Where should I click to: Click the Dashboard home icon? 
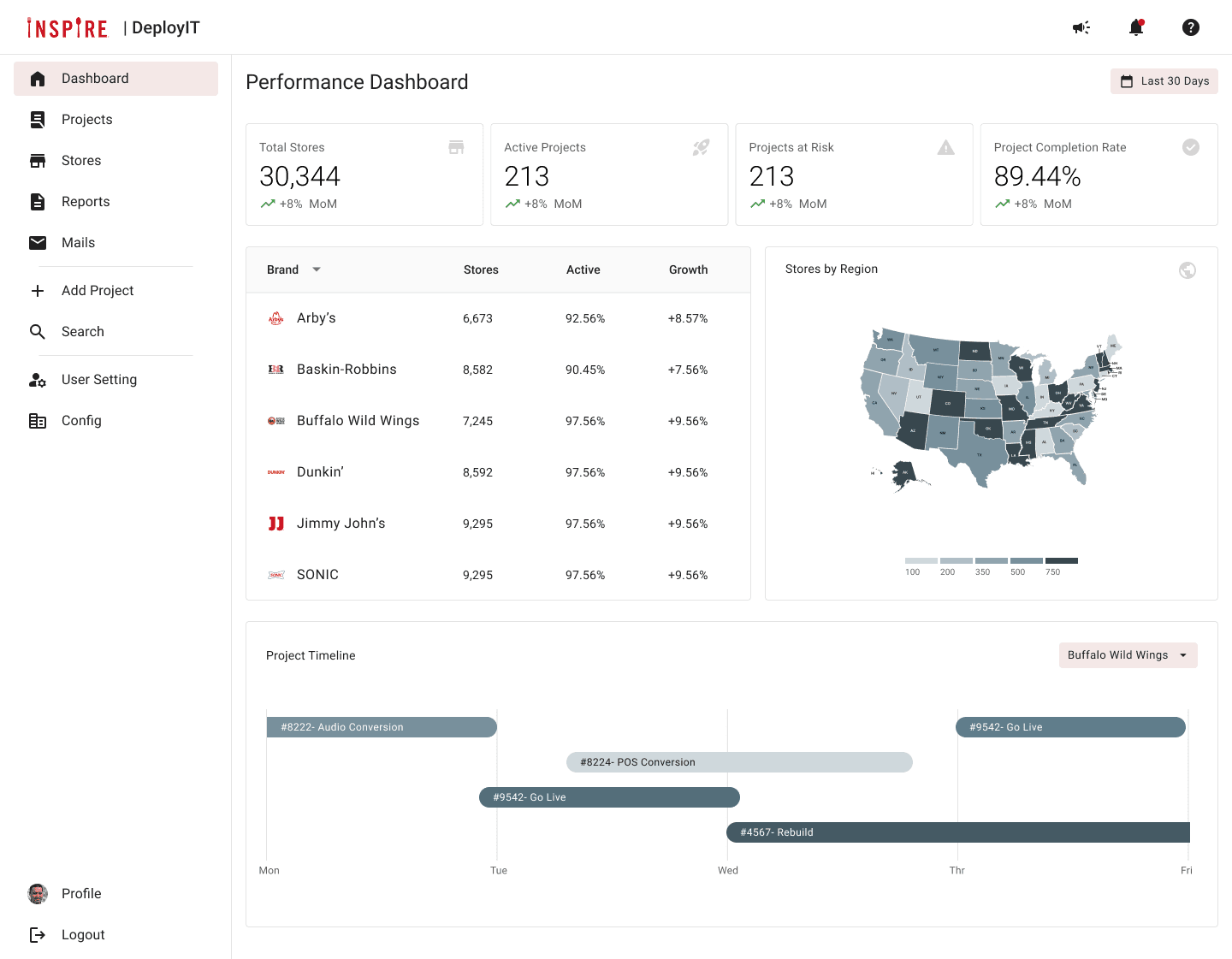point(38,79)
